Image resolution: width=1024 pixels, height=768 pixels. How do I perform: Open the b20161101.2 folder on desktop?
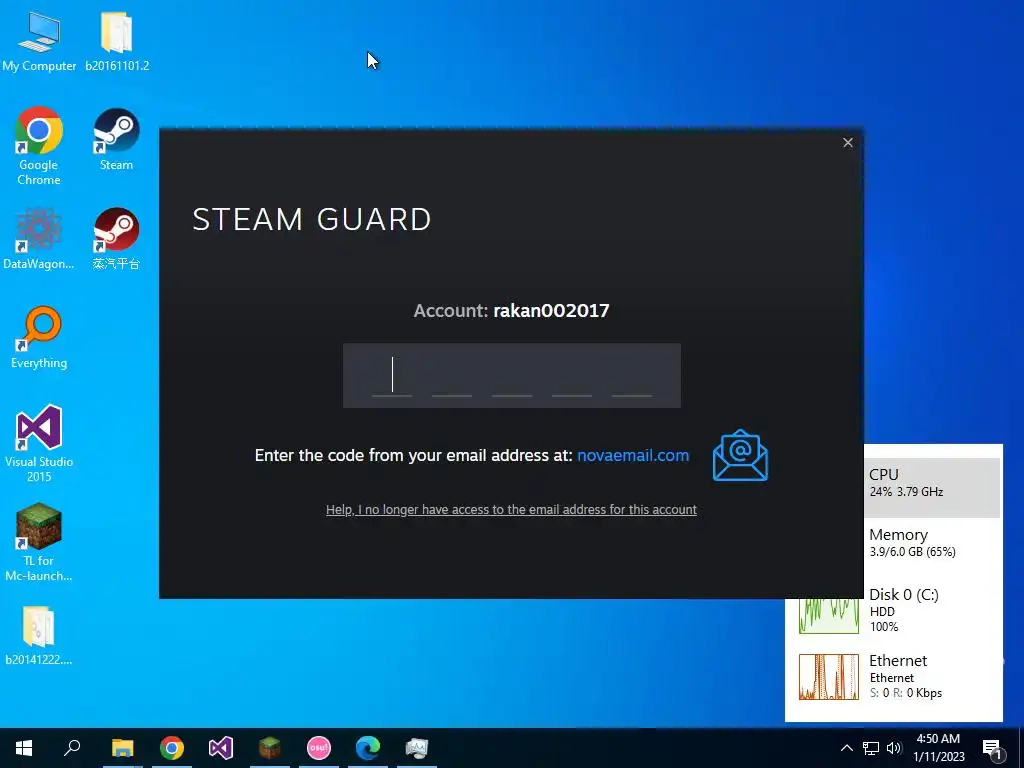pos(117,40)
